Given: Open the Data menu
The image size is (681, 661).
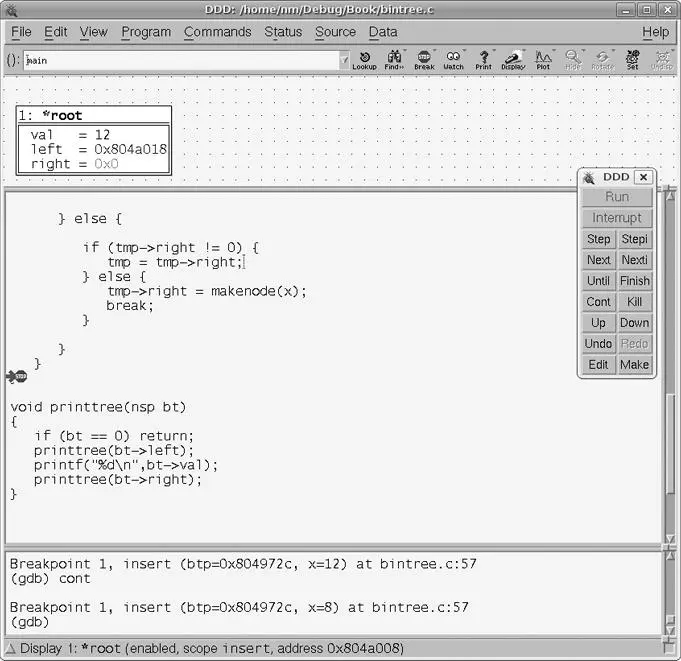Looking at the screenshot, I should 383,32.
